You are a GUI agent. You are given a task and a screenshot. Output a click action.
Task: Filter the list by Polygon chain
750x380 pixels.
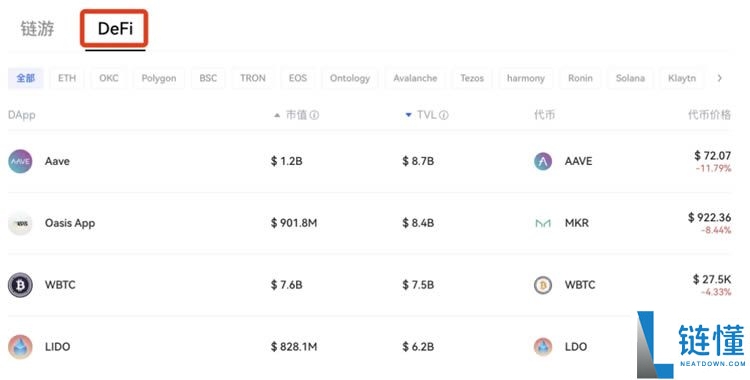point(159,78)
